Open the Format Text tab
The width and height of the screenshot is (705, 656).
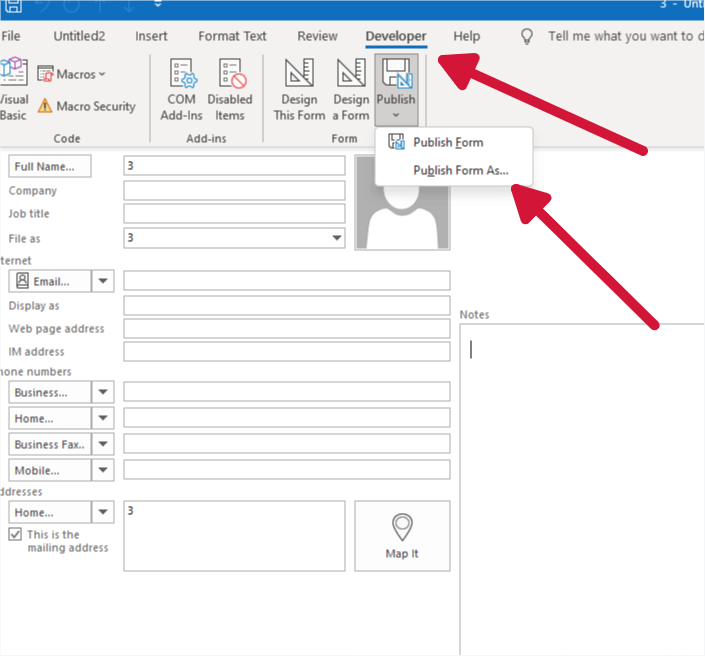232,36
